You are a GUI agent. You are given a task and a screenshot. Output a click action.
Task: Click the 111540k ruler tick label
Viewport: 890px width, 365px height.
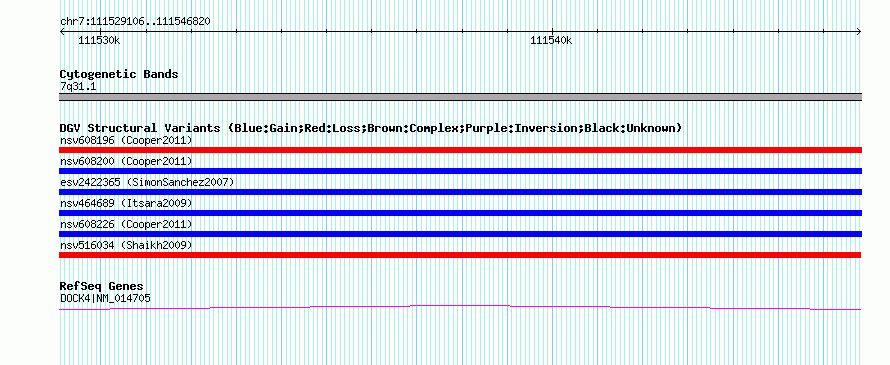[x=551, y=41]
